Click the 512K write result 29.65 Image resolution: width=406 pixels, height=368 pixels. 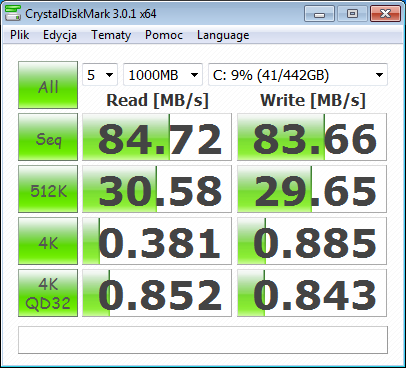[312, 189]
